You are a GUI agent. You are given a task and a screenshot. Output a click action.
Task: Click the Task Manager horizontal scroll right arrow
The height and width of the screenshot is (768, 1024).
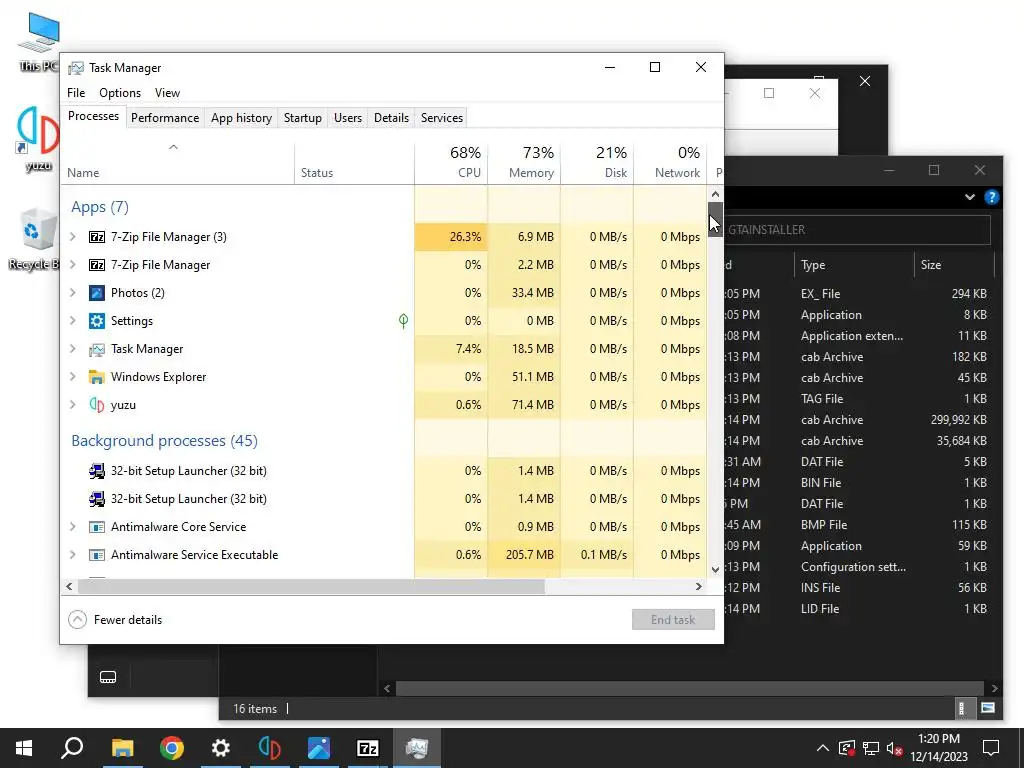click(x=699, y=586)
